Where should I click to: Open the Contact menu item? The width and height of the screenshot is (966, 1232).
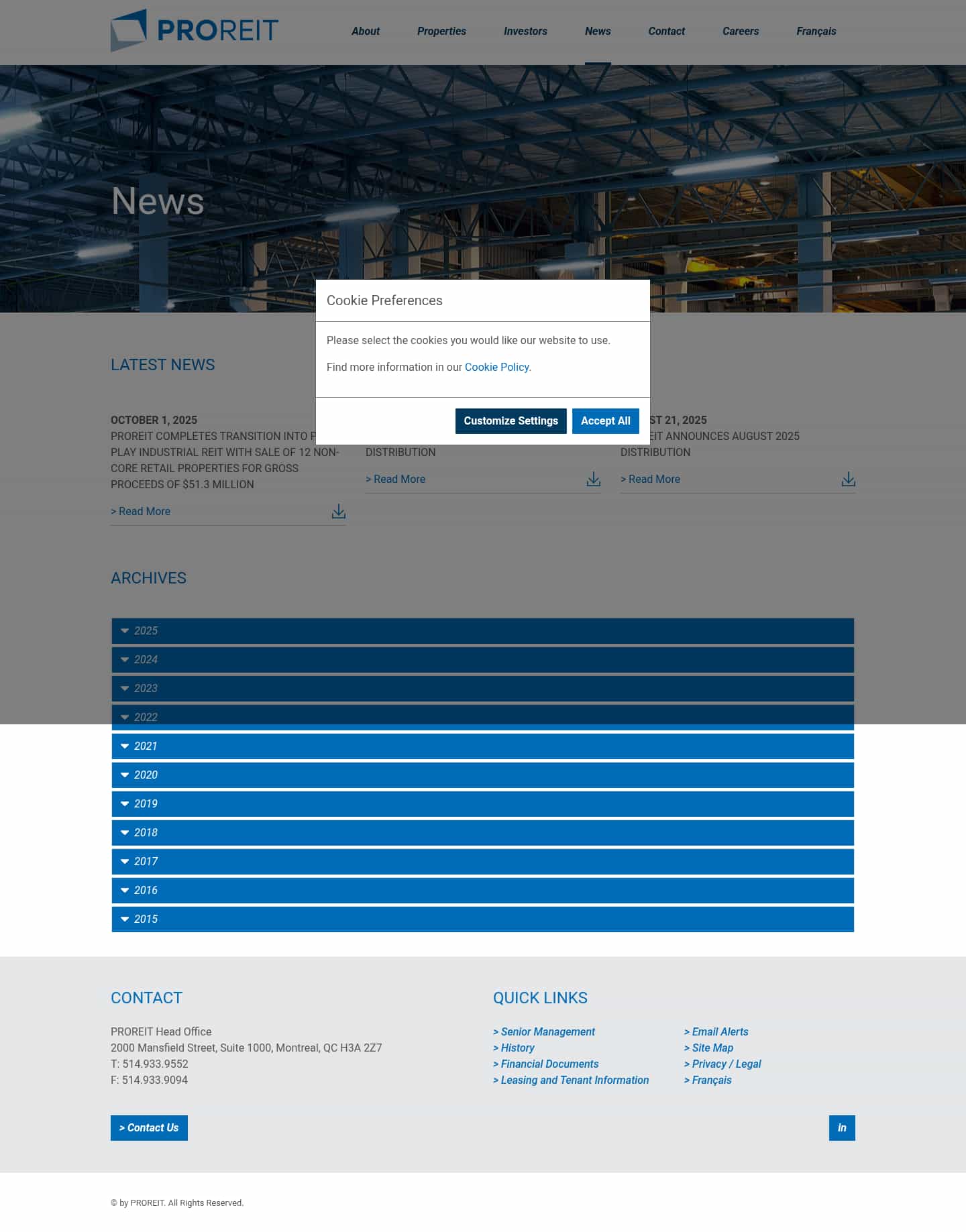tap(666, 32)
